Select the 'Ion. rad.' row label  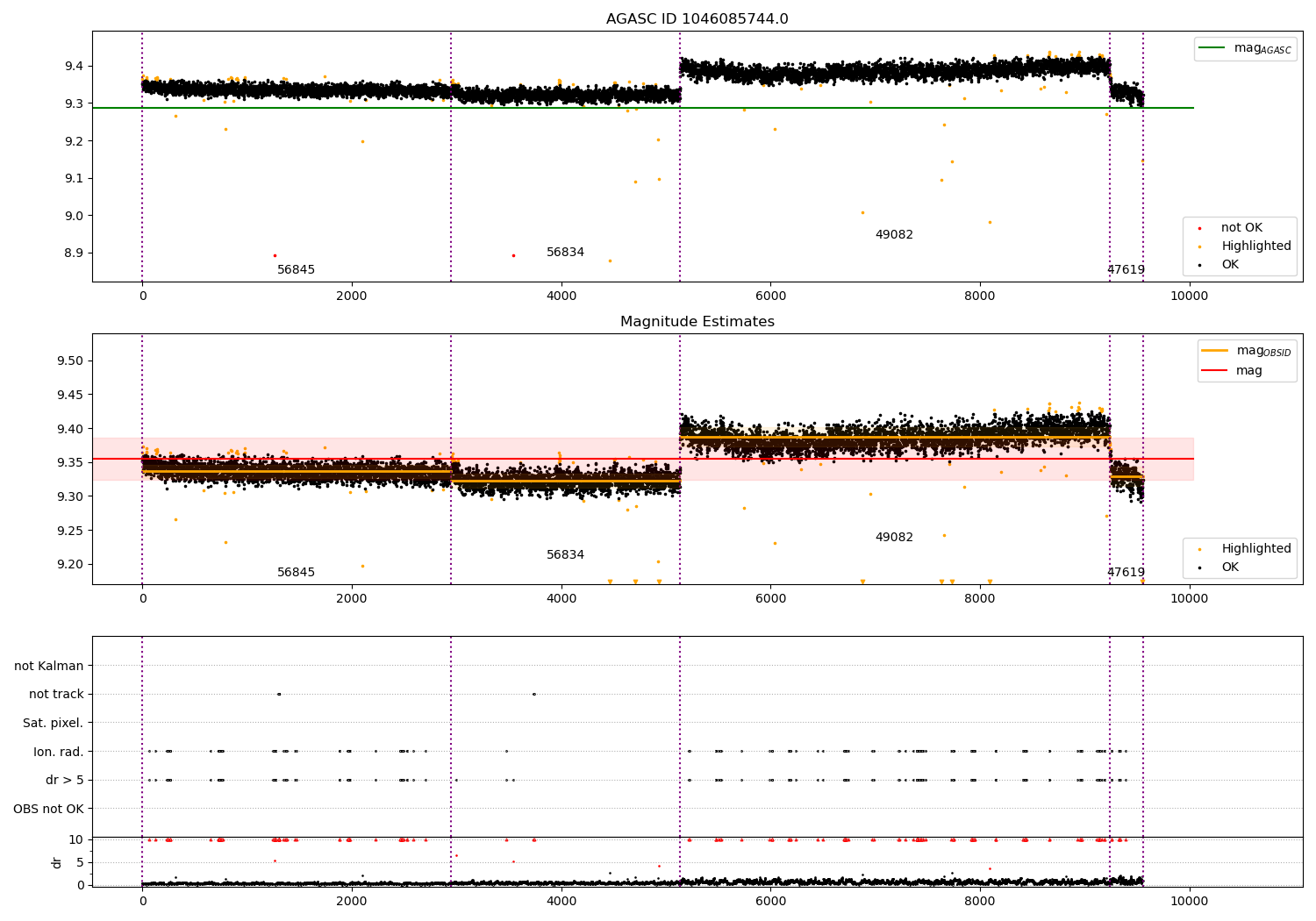(x=59, y=753)
